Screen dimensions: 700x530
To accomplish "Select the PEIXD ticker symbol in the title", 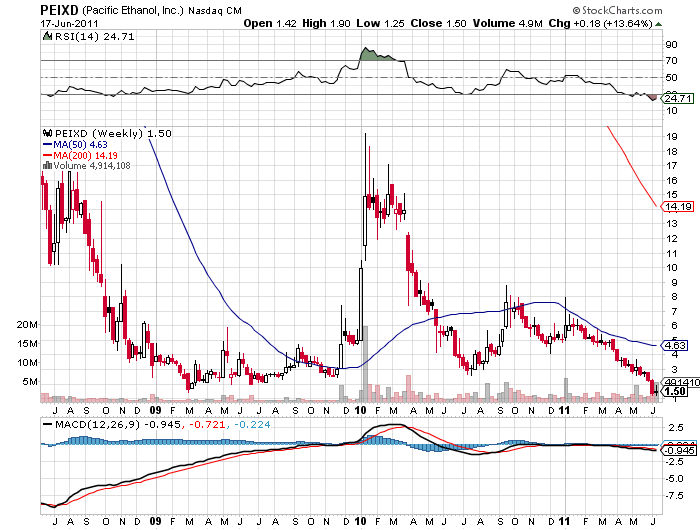I will (60, 10).
